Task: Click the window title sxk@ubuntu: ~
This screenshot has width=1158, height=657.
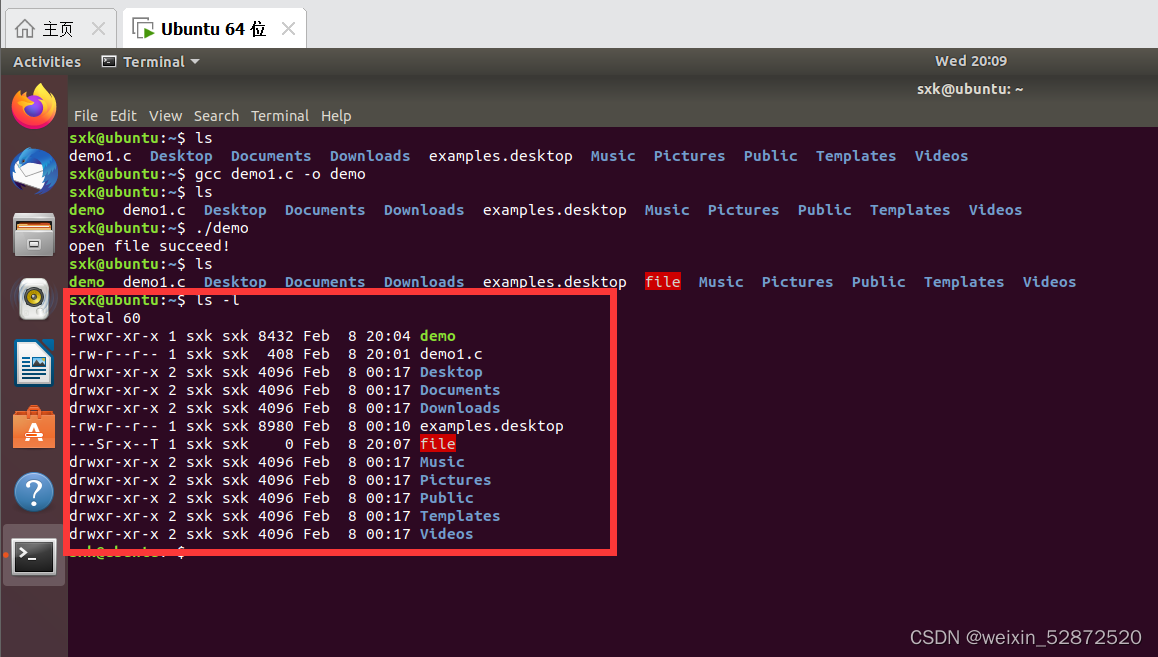Action: [x=970, y=89]
